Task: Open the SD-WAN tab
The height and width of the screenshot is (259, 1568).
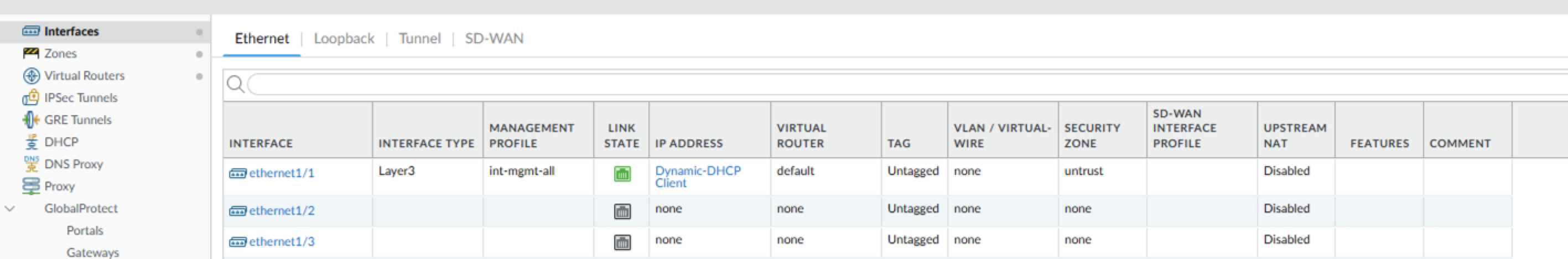Action: 494,38
